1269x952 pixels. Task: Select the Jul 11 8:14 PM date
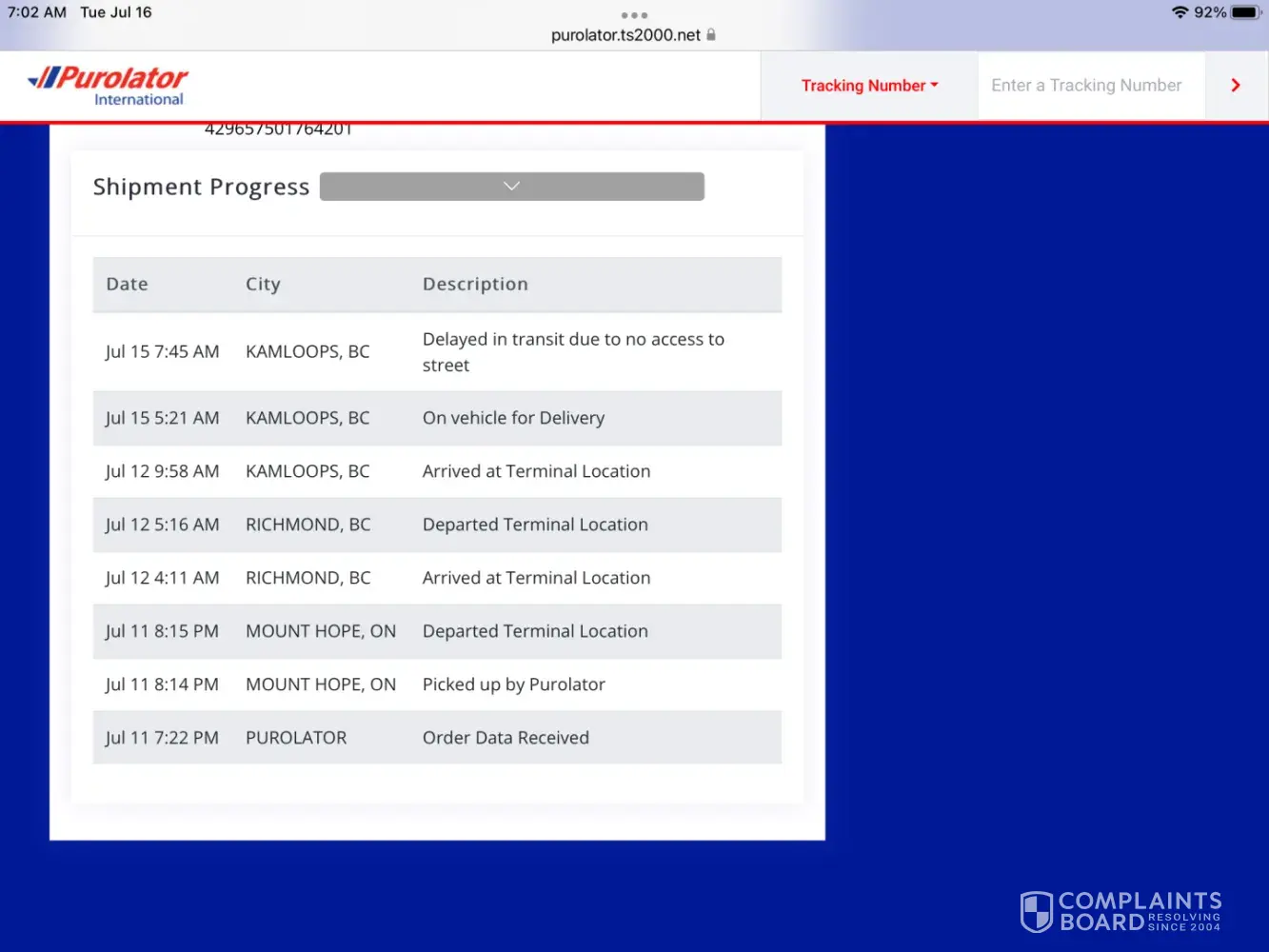162,684
